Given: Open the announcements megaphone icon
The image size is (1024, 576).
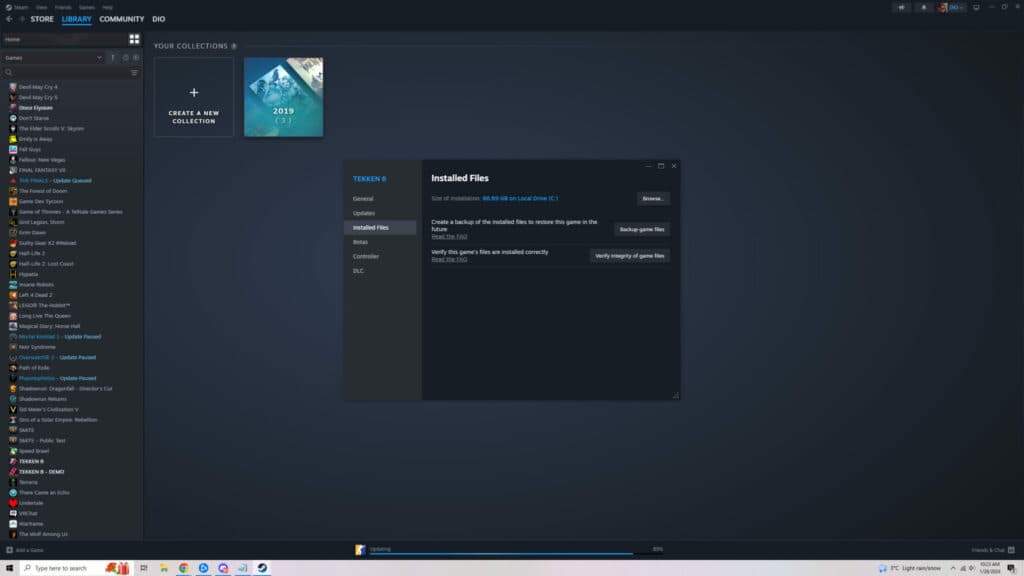Looking at the screenshot, I should [x=903, y=7].
